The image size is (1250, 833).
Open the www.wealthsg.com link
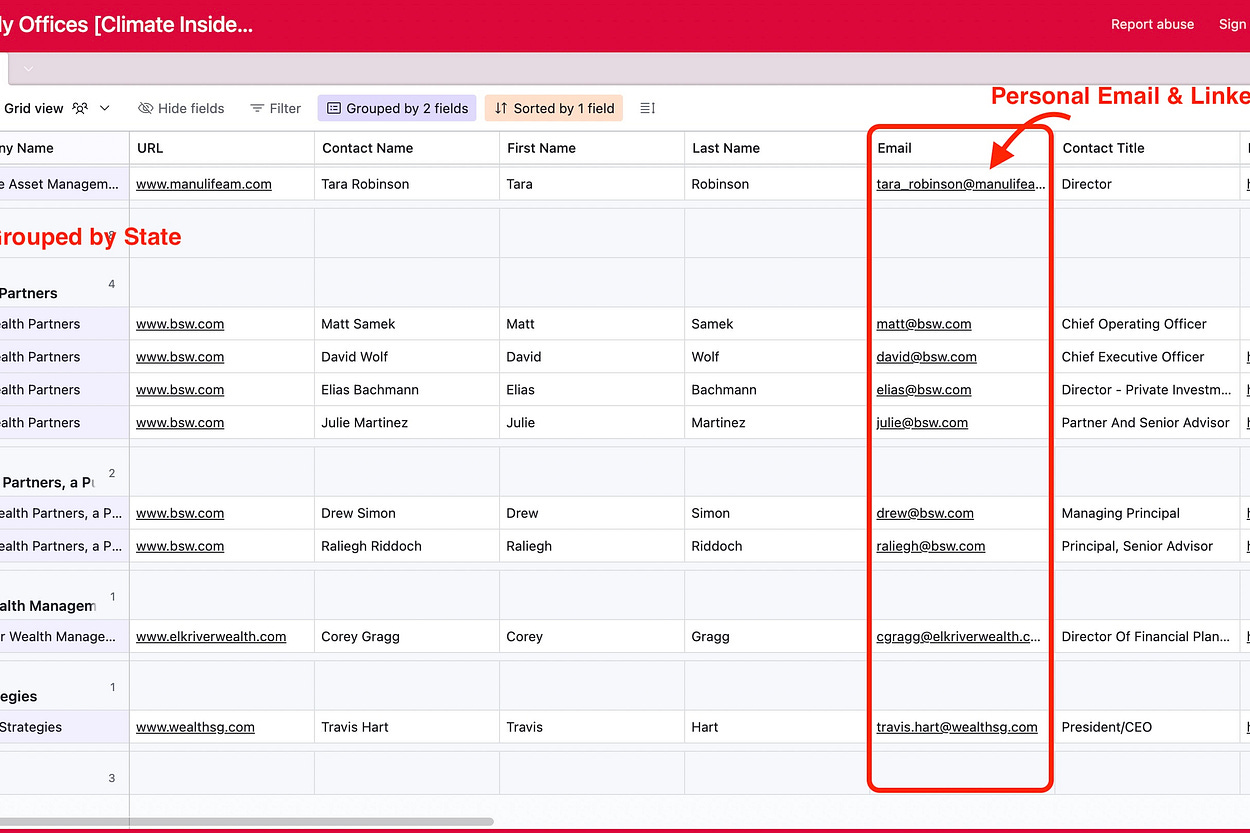195,727
